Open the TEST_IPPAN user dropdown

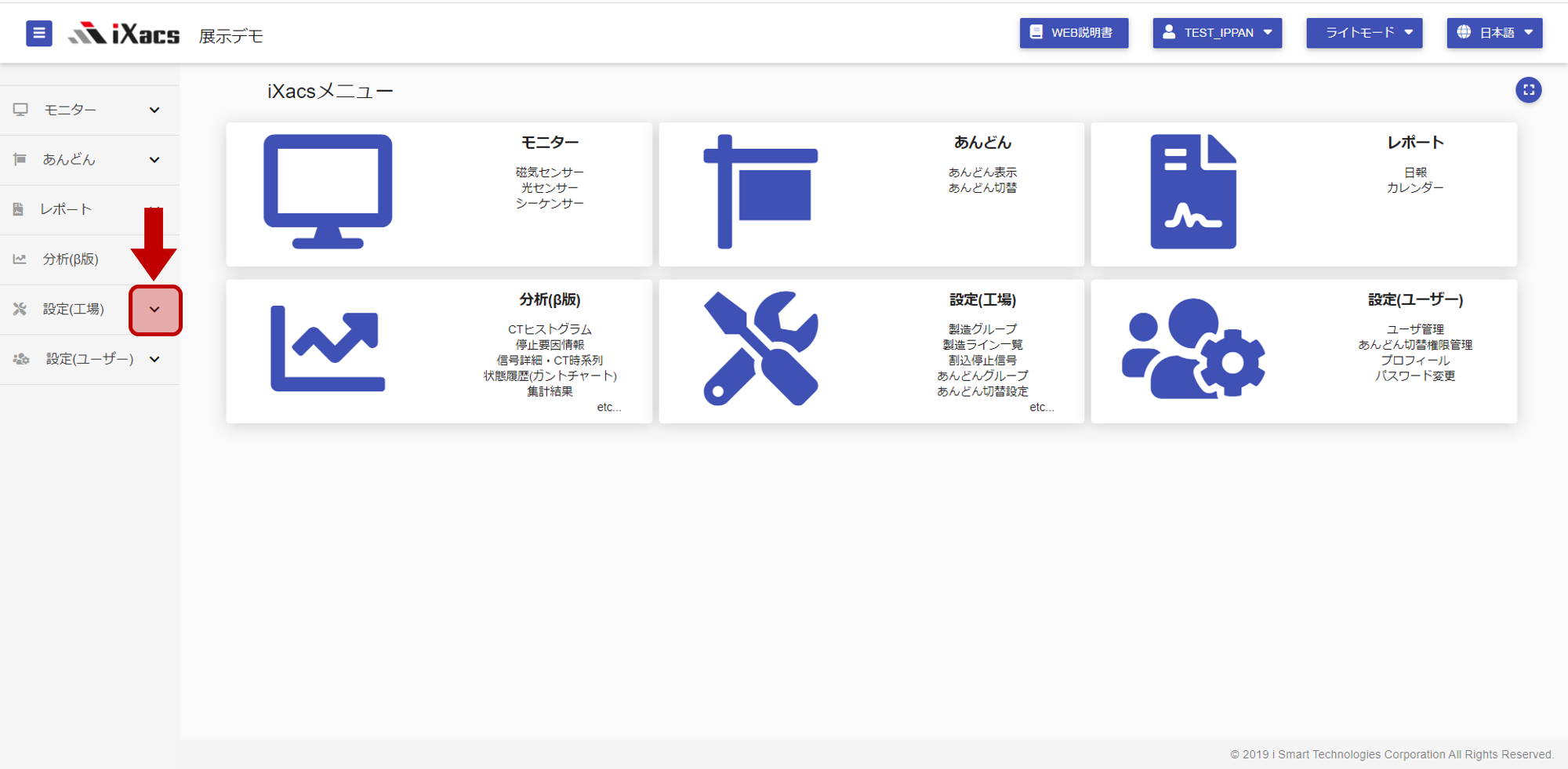tap(1218, 33)
